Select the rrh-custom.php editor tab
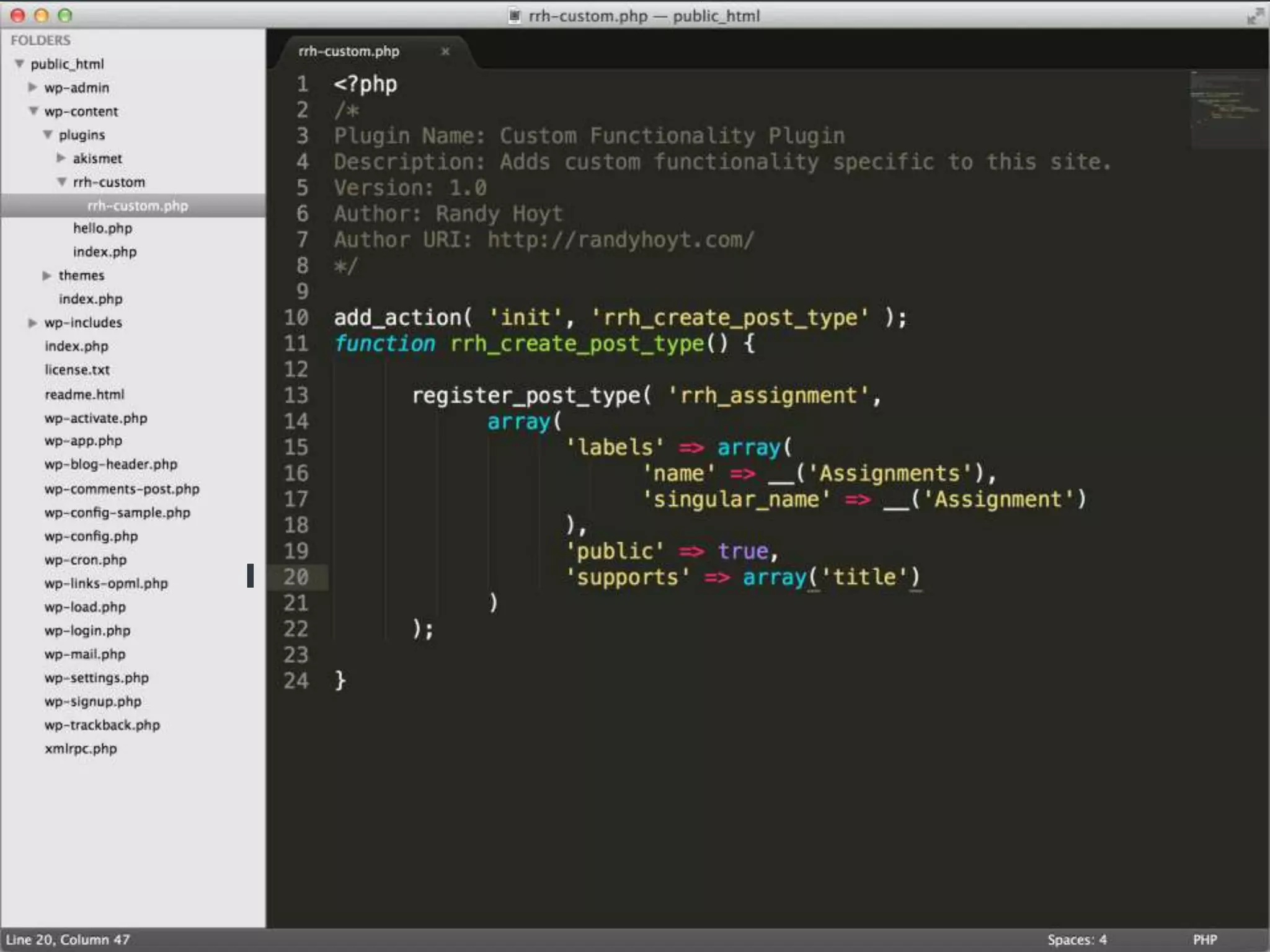The width and height of the screenshot is (1270, 952). 349,51
